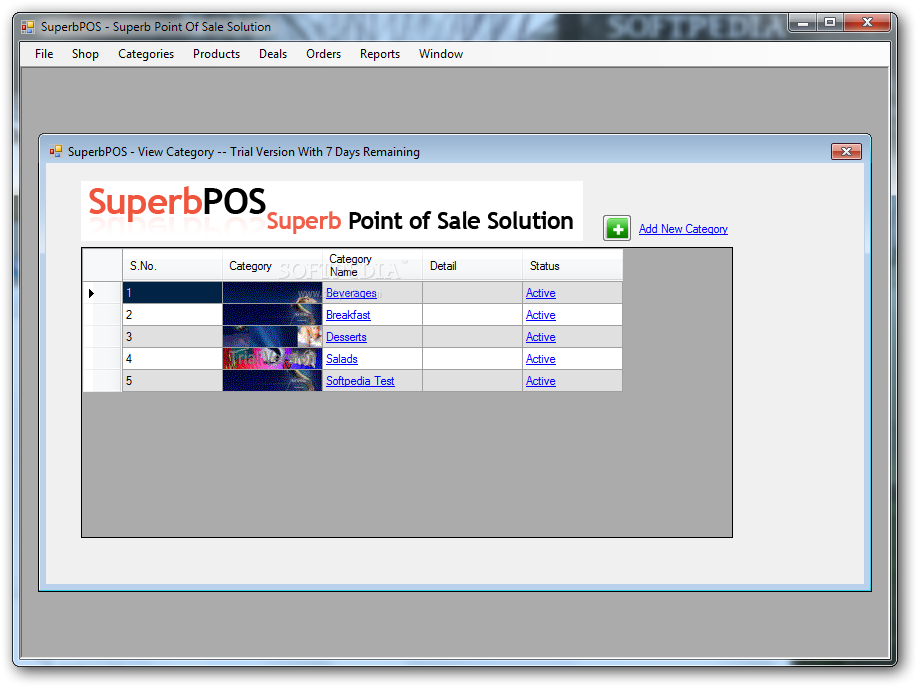Click the Category column header
The width and height of the screenshot is (918, 687).
[272, 265]
